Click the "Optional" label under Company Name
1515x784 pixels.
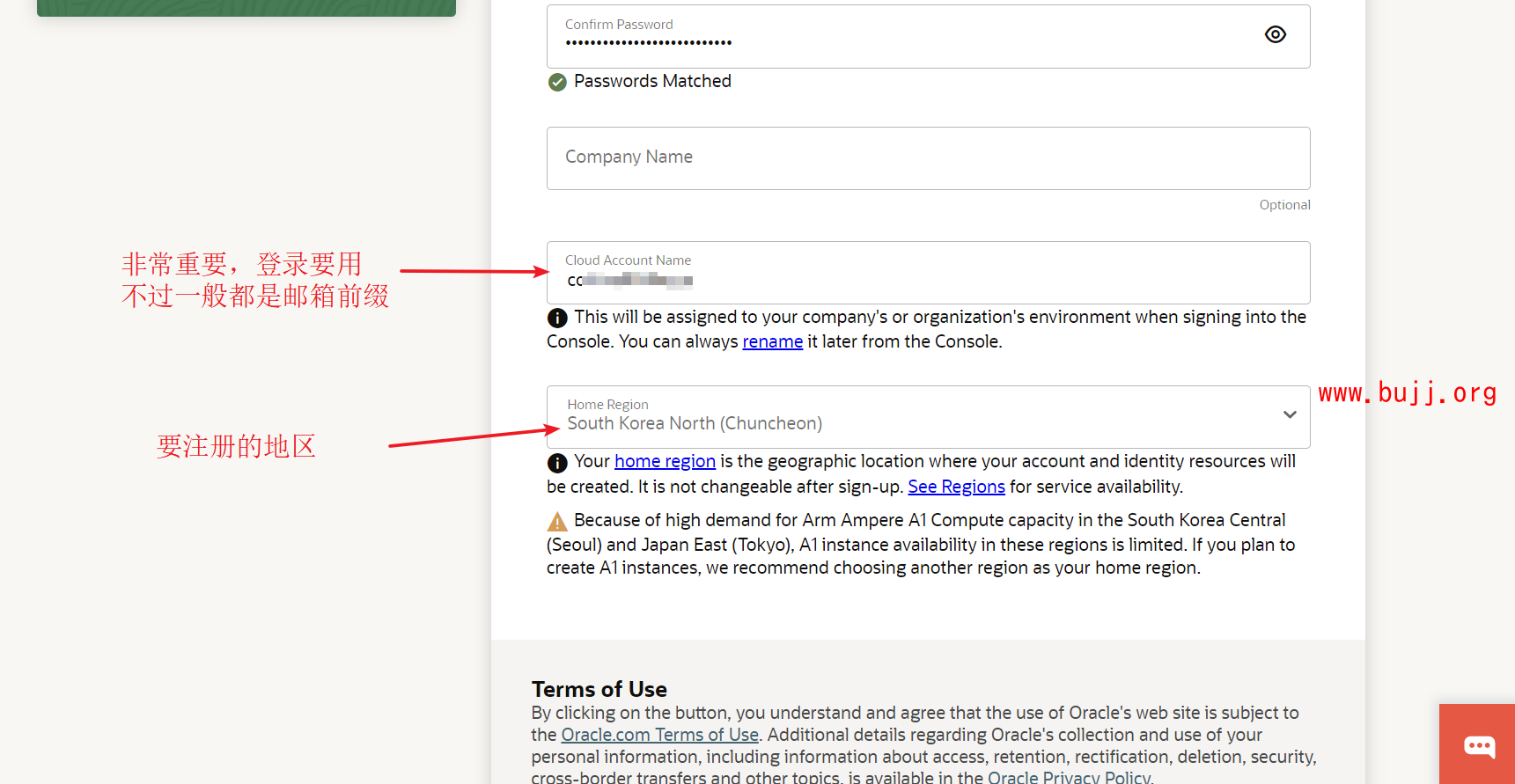(x=1284, y=205)
